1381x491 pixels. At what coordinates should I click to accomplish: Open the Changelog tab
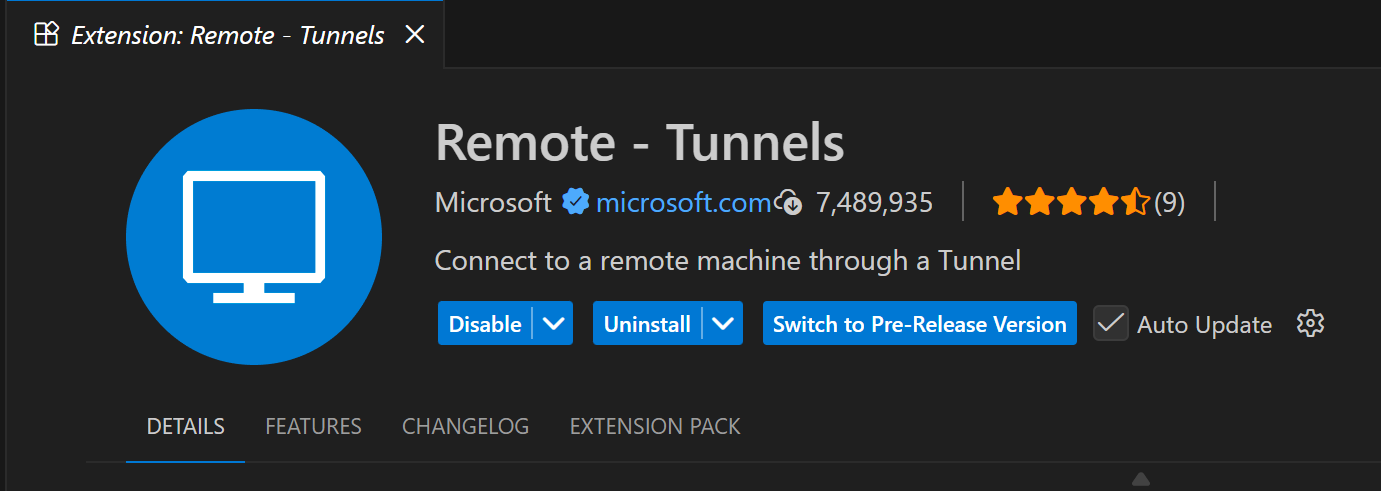[465, 427]
